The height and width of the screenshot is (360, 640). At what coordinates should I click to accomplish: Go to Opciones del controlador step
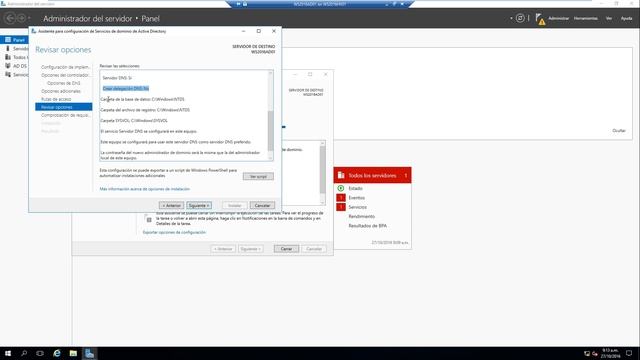point(65,75)
